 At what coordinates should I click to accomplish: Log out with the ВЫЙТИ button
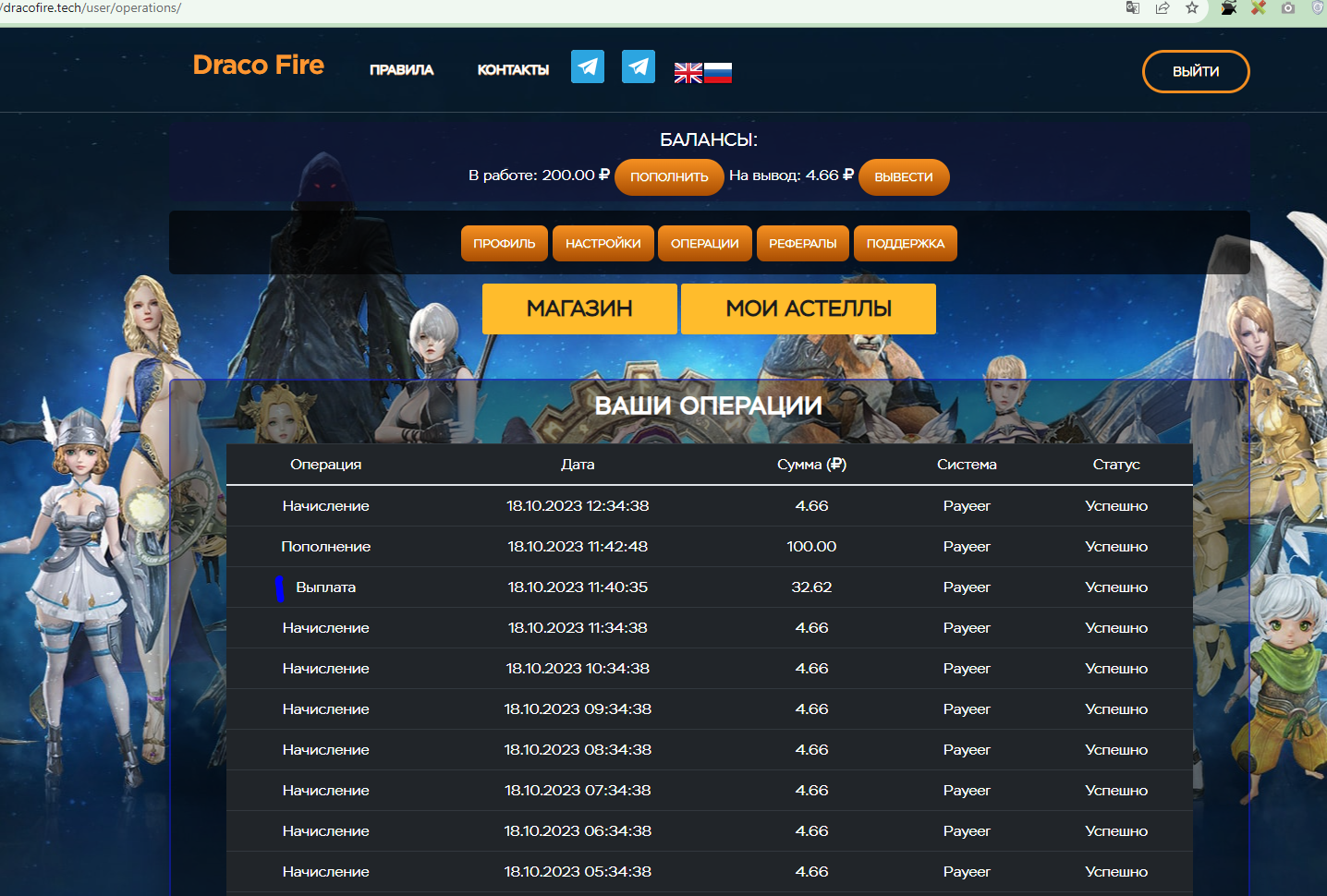1196,71
